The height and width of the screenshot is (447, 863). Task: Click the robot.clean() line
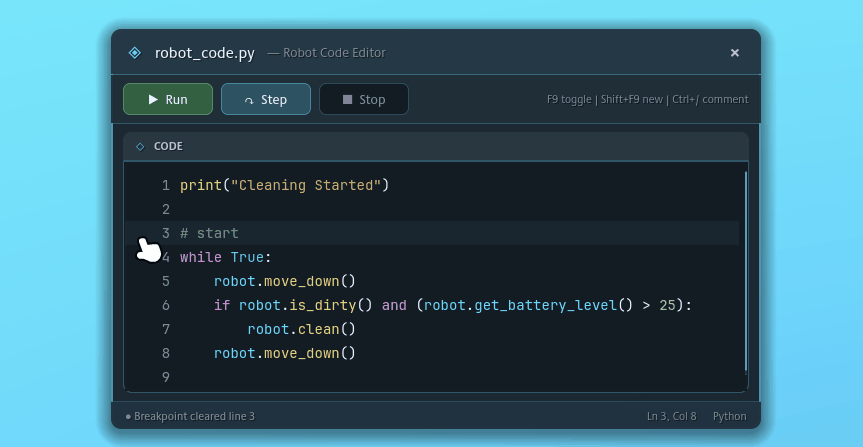[302, 329]
